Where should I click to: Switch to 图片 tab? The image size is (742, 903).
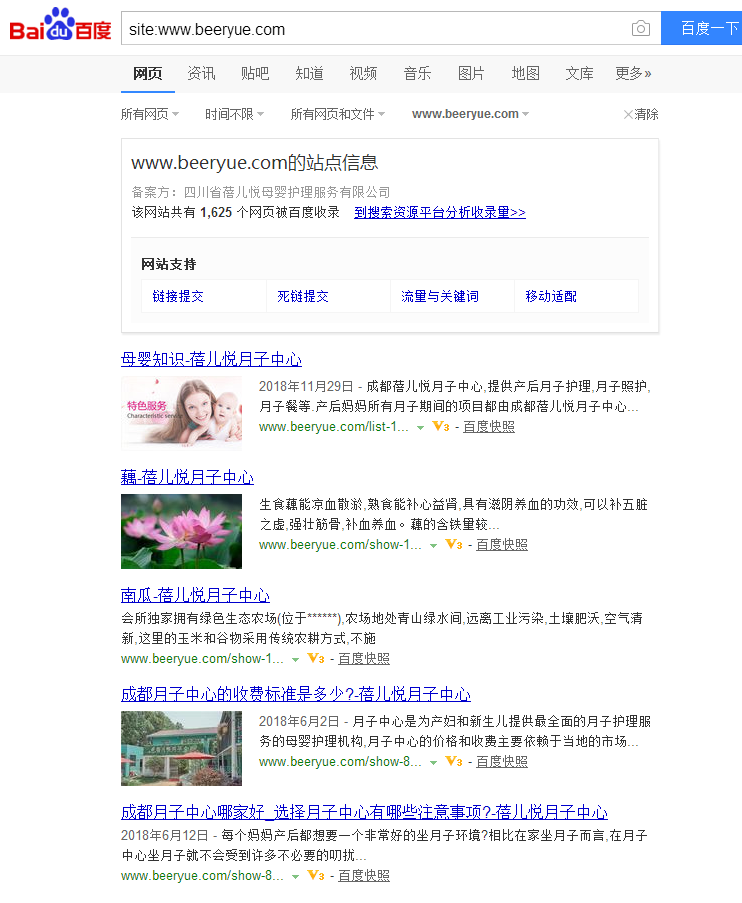[471, 74]
